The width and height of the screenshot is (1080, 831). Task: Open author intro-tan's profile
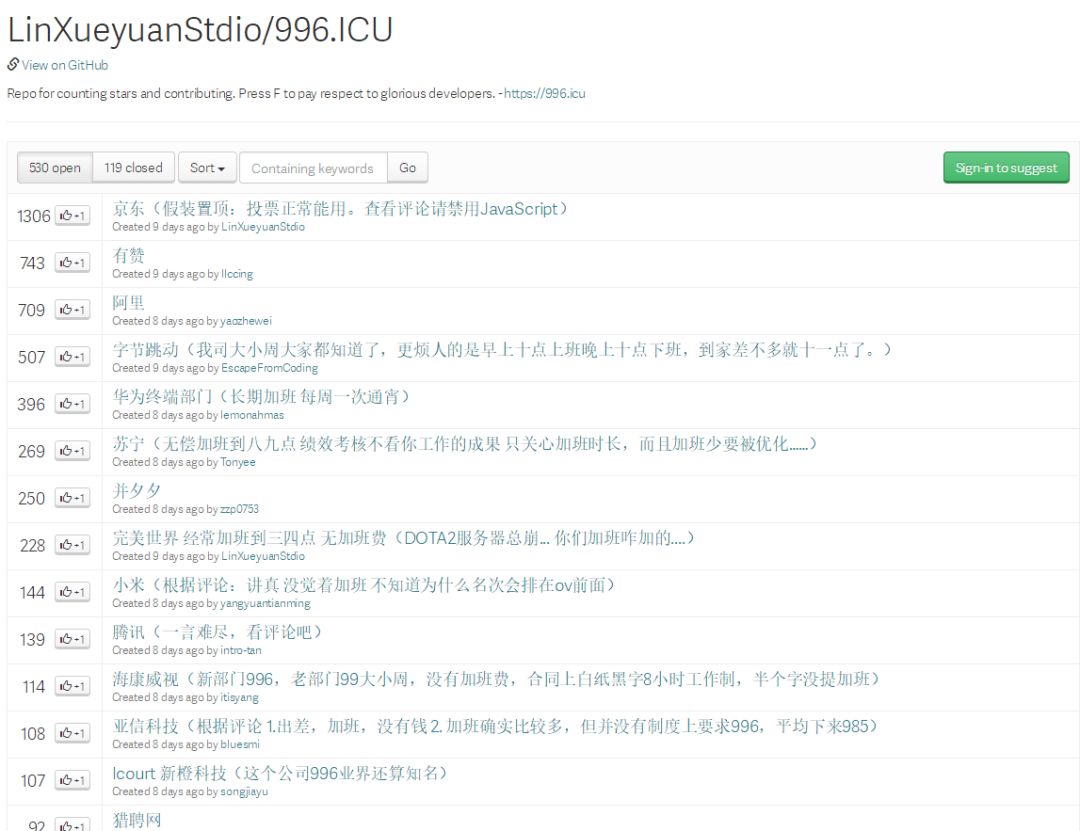(x=241, y=650)
